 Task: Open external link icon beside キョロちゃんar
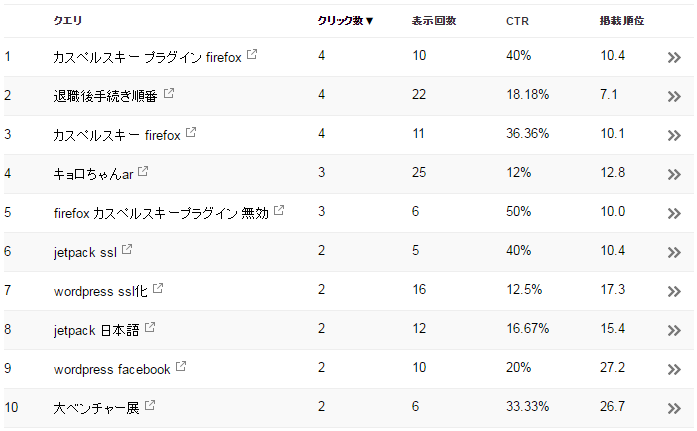143,171
